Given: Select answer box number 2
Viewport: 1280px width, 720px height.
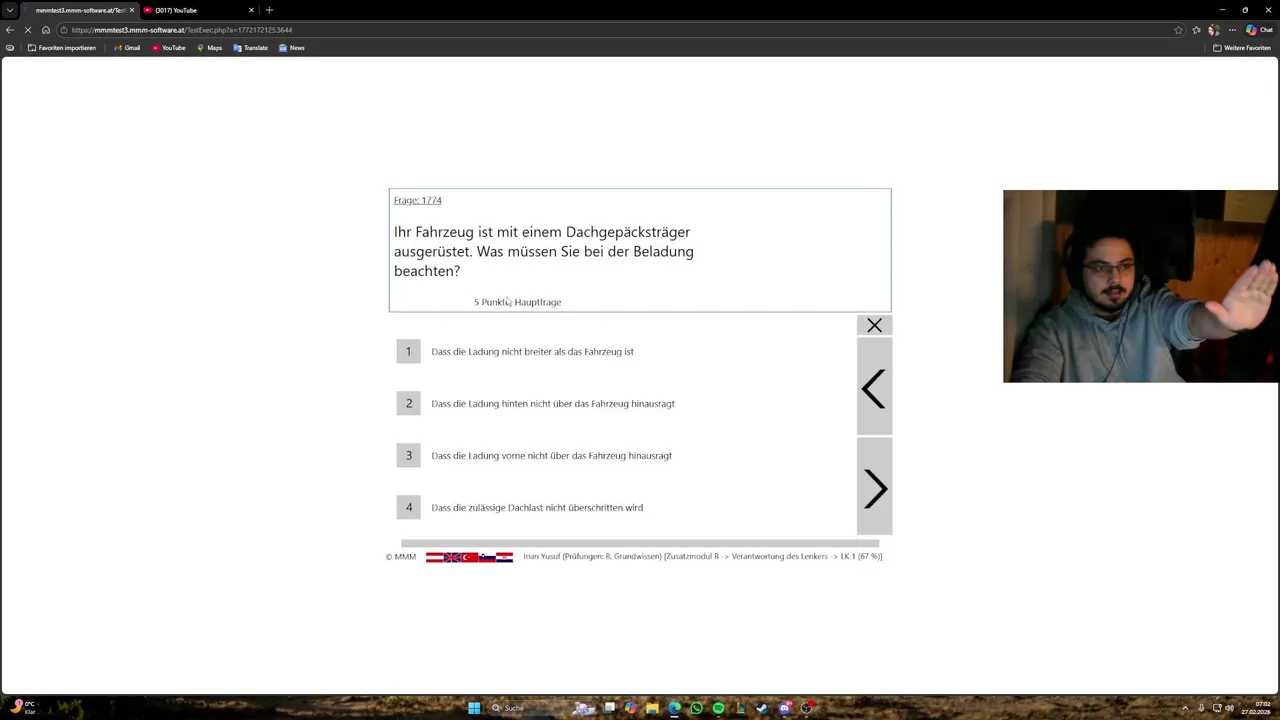Looking at the screenshot, I should coord(408,403).
